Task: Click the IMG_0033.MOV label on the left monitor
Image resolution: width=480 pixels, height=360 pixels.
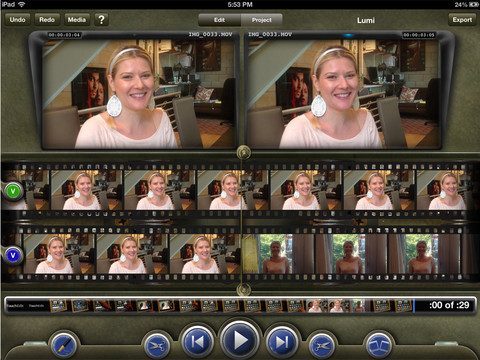Action: point(210,34)
